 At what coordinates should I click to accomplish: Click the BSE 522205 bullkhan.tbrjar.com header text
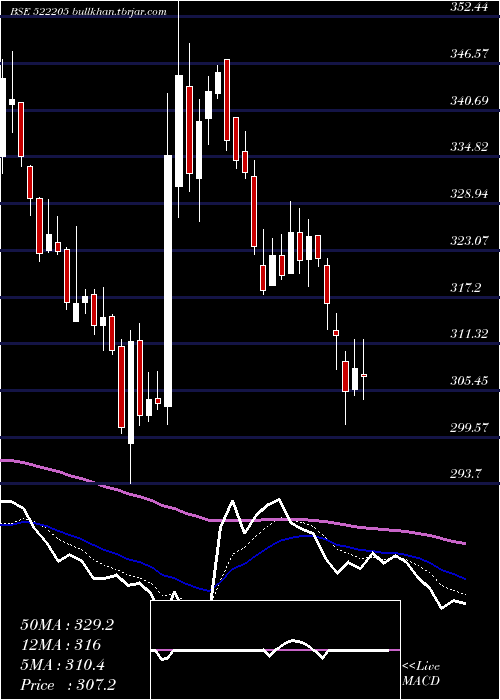tap(89, 12)
